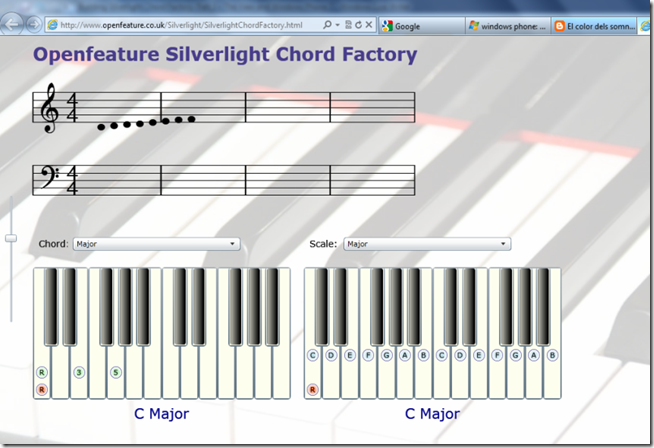Click the browser Back arrow button

12,24
